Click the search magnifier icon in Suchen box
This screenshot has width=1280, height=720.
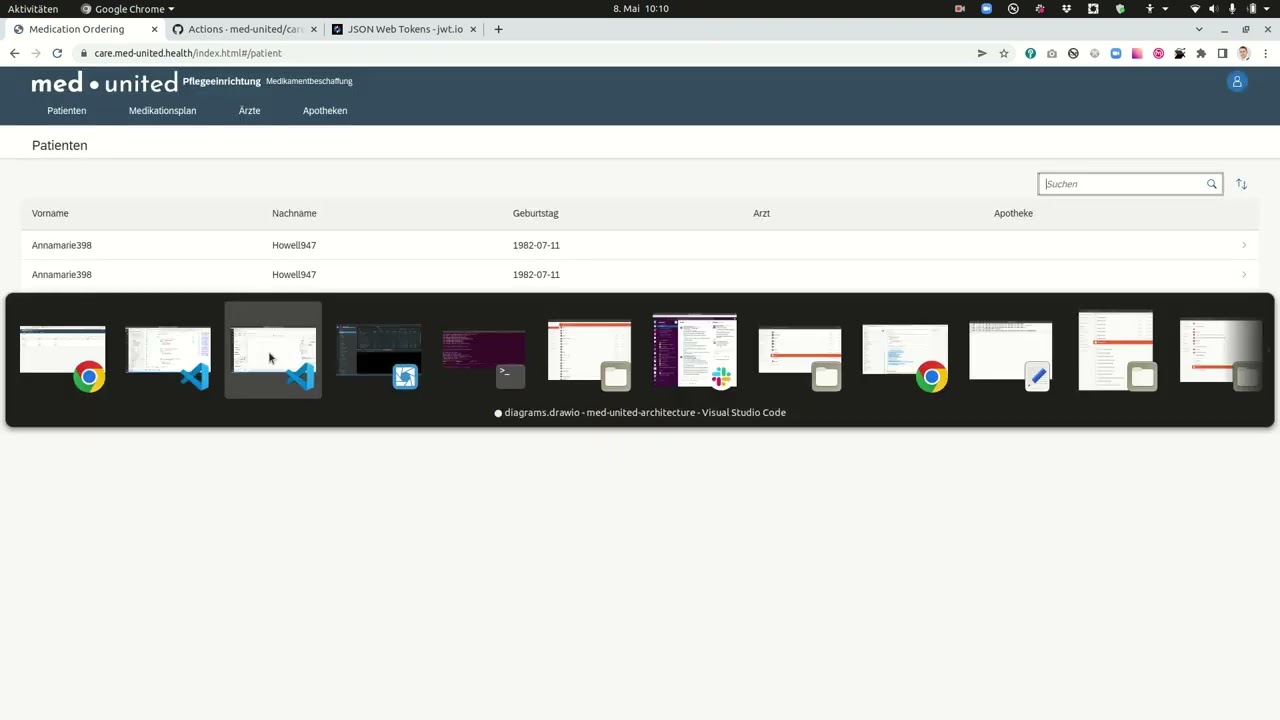1211,184
